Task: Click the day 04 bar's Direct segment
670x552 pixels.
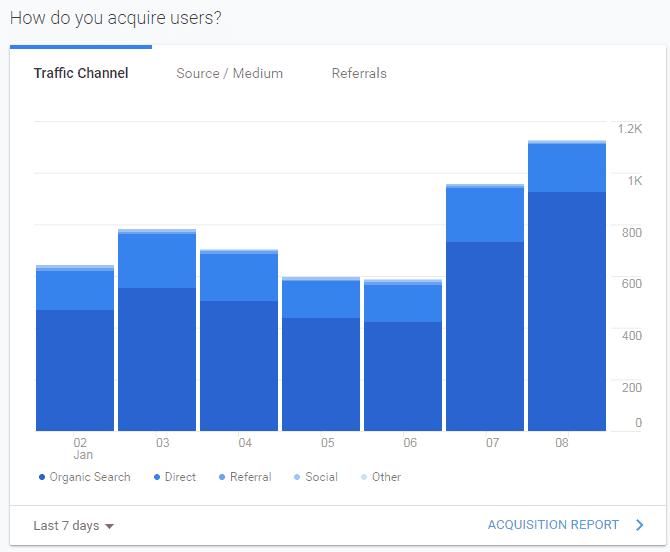Action: 239,278
